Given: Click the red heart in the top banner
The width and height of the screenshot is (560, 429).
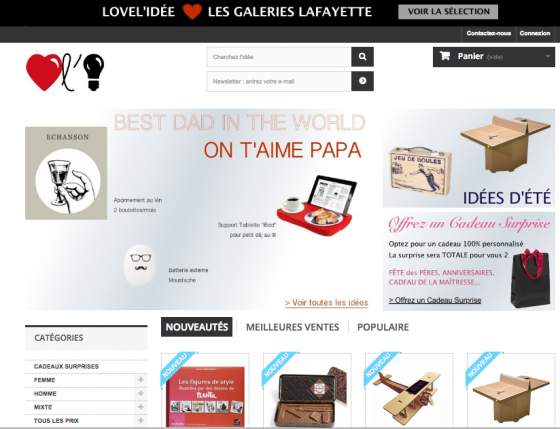Looking at the screenshot, I should click(192, 12).
